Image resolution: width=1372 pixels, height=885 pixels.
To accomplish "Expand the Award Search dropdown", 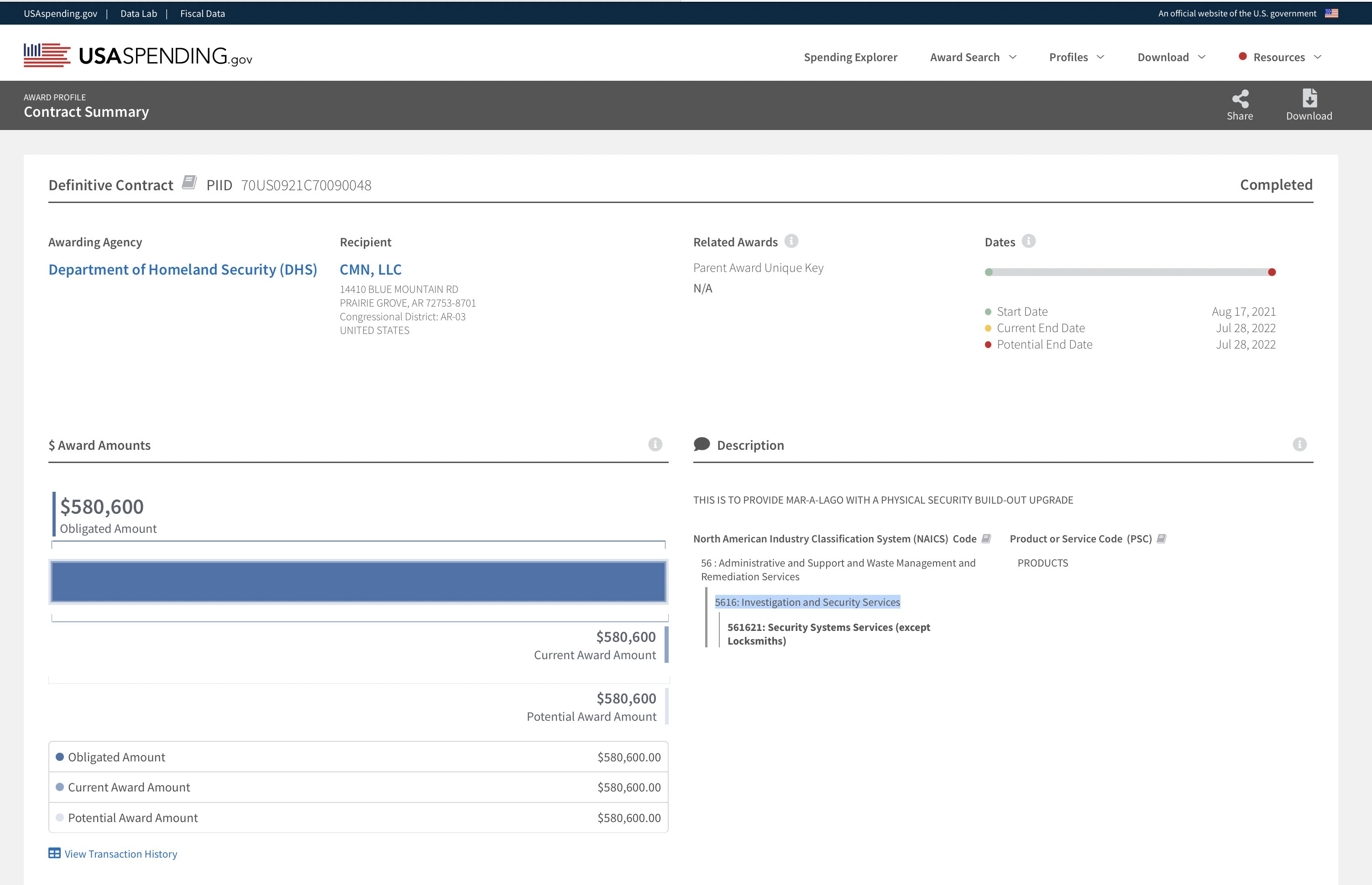I will tap(973, 57).
